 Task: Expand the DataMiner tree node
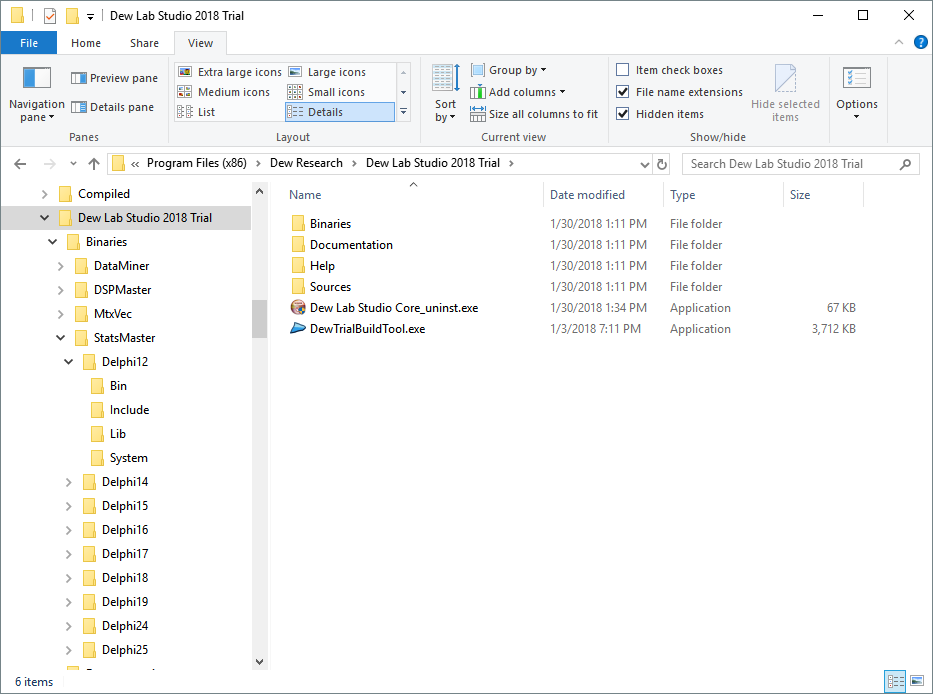coord(61,266)
